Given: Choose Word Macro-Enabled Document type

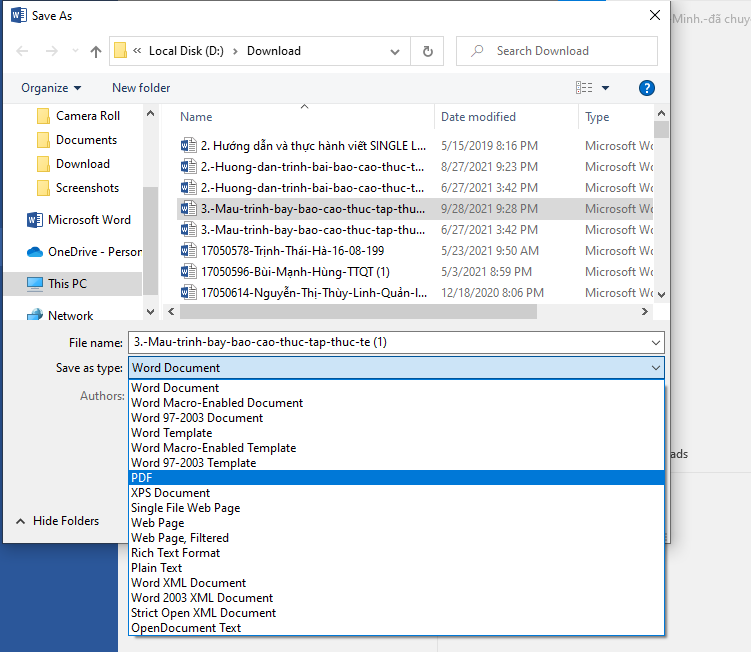Looking at the screenshot, I should click(x=397, y=403).
